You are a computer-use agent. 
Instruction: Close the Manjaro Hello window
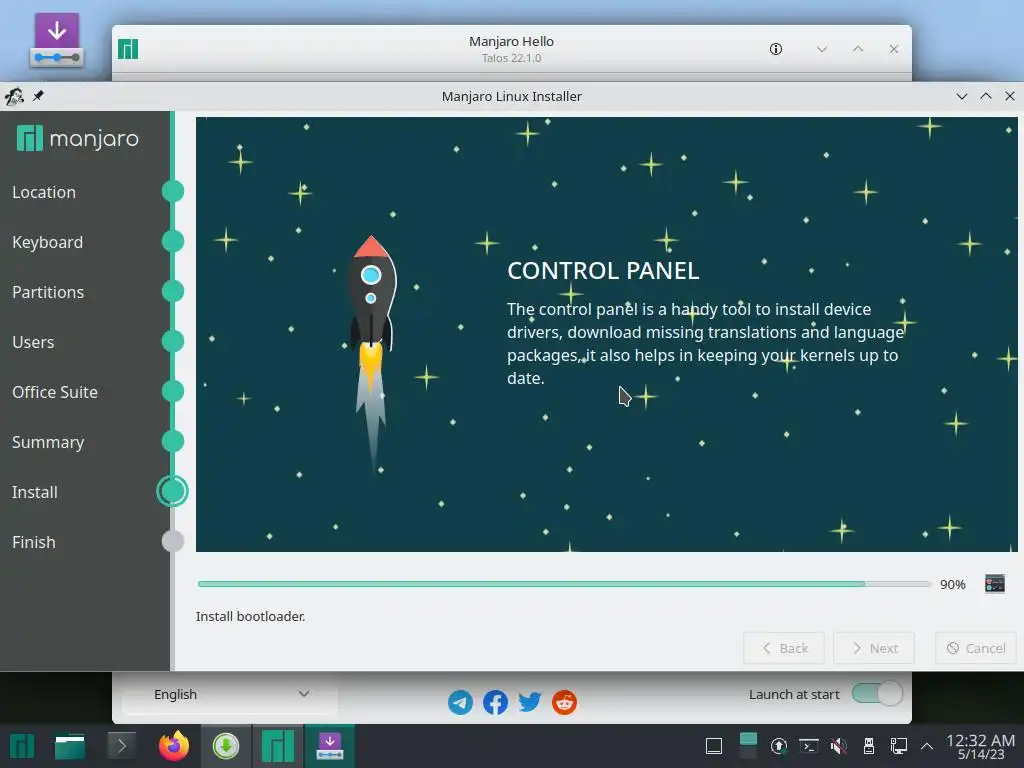coord(893,49)
